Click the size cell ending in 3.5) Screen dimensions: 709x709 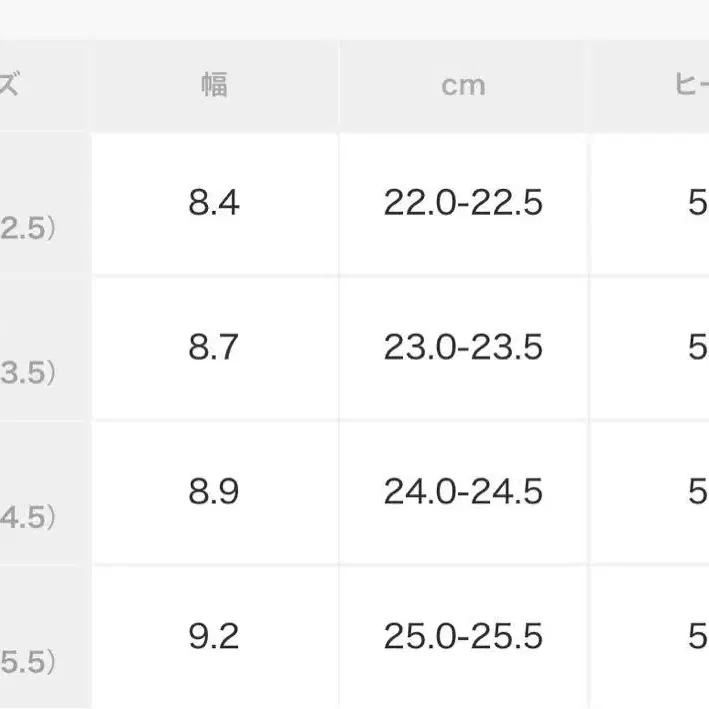tap(28, 373)
